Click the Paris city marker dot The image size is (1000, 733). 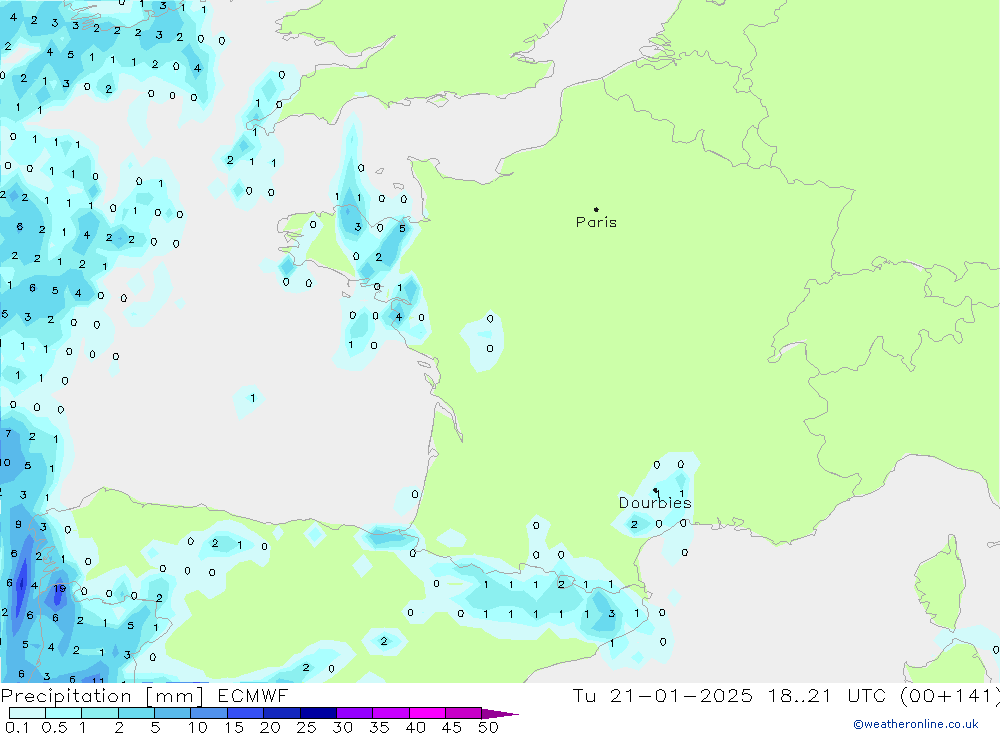596,210
